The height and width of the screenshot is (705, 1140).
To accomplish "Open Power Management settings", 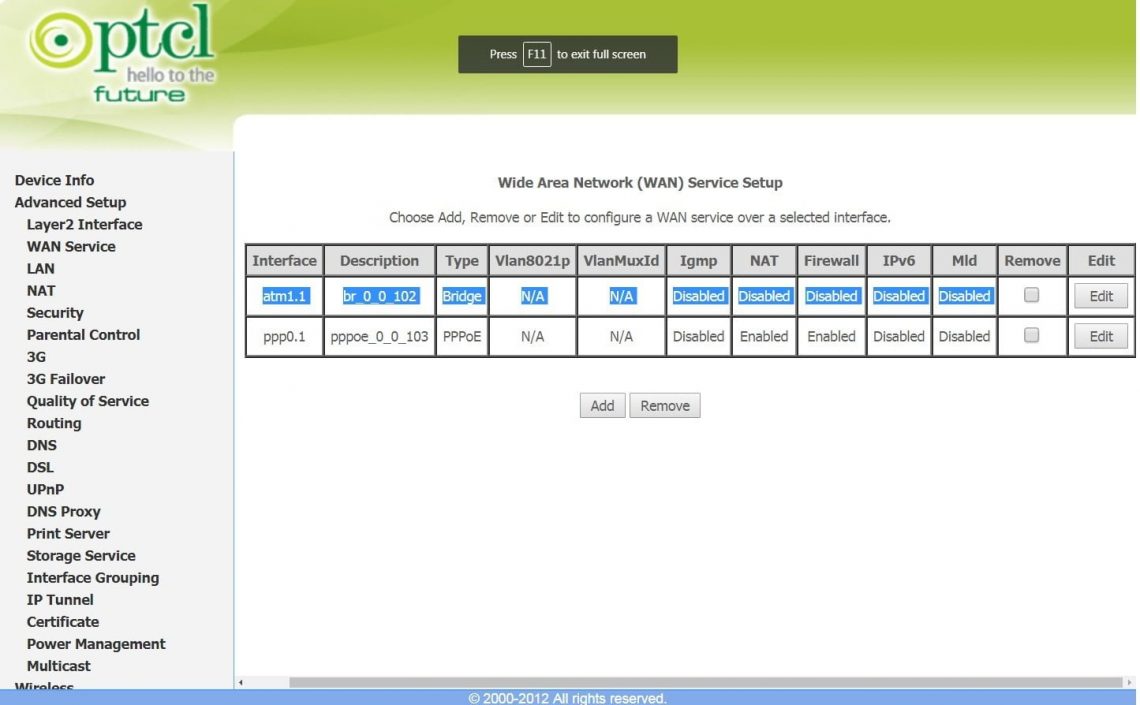I will tap(96, 643).
